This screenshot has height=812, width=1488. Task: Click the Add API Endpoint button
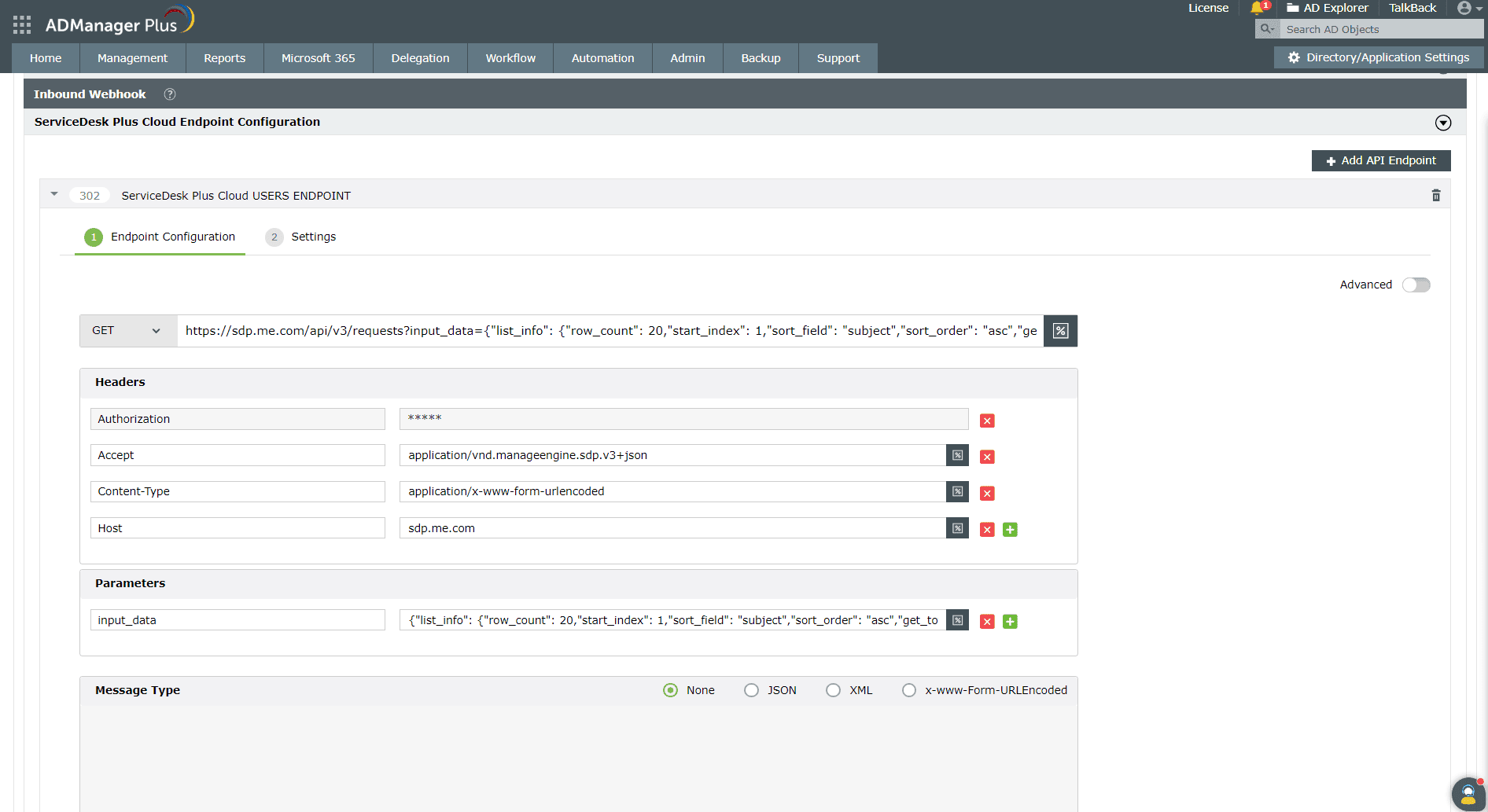[x=1380, y=160]
